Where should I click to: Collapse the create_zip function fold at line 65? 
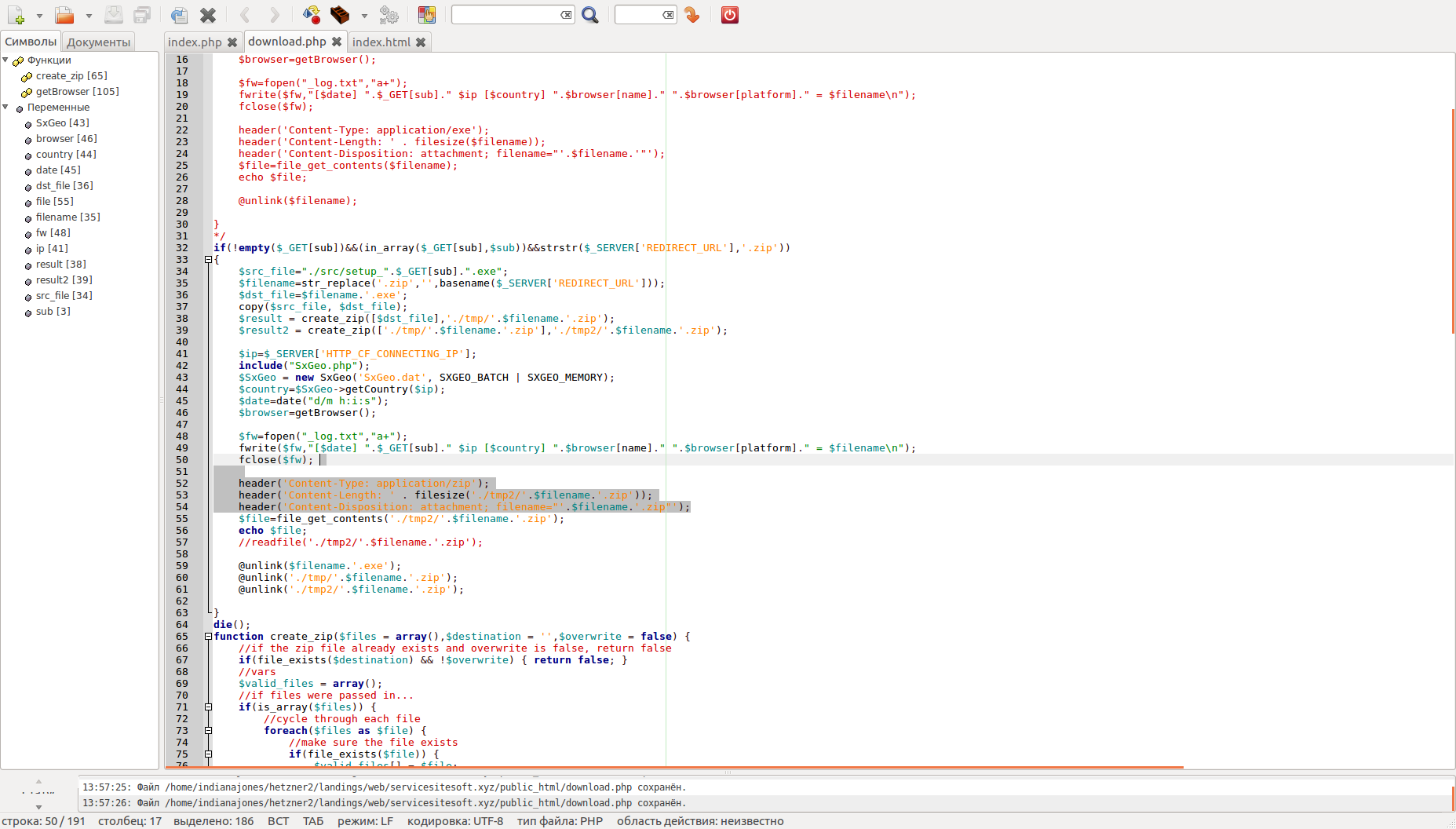(x=208, y=637)
